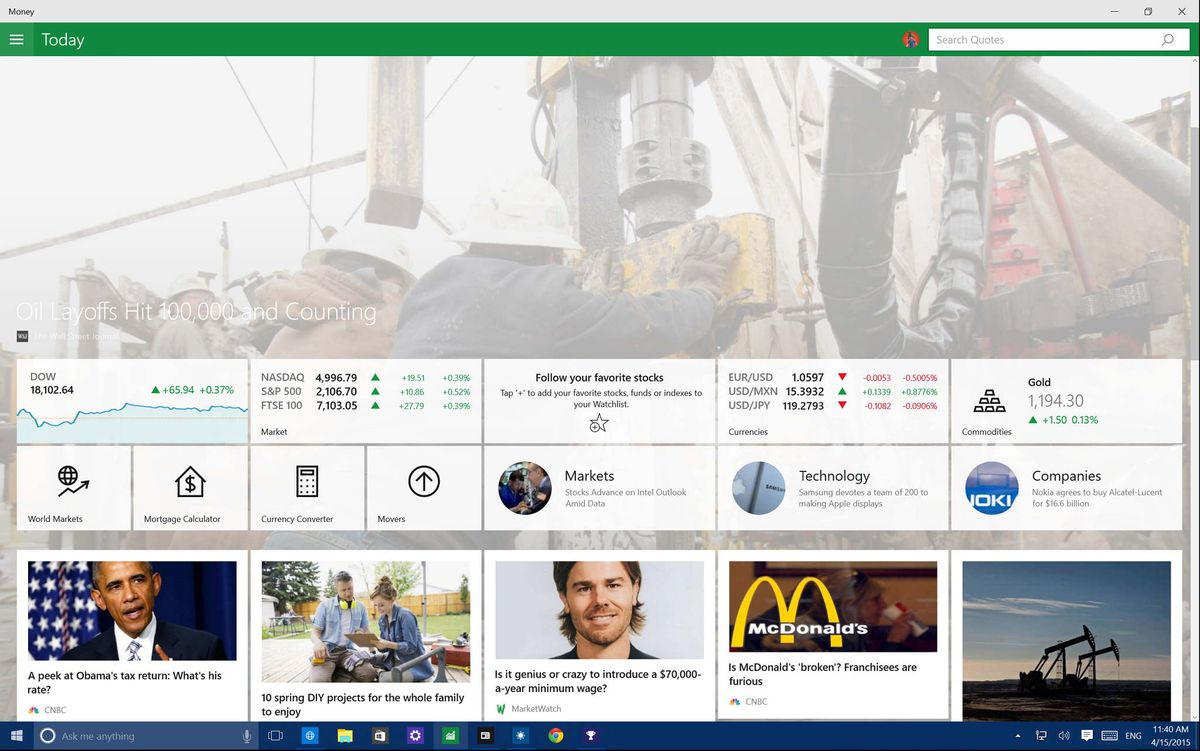Select the Today tab
Screen dimensions: 1200x751
pos(63,40)
